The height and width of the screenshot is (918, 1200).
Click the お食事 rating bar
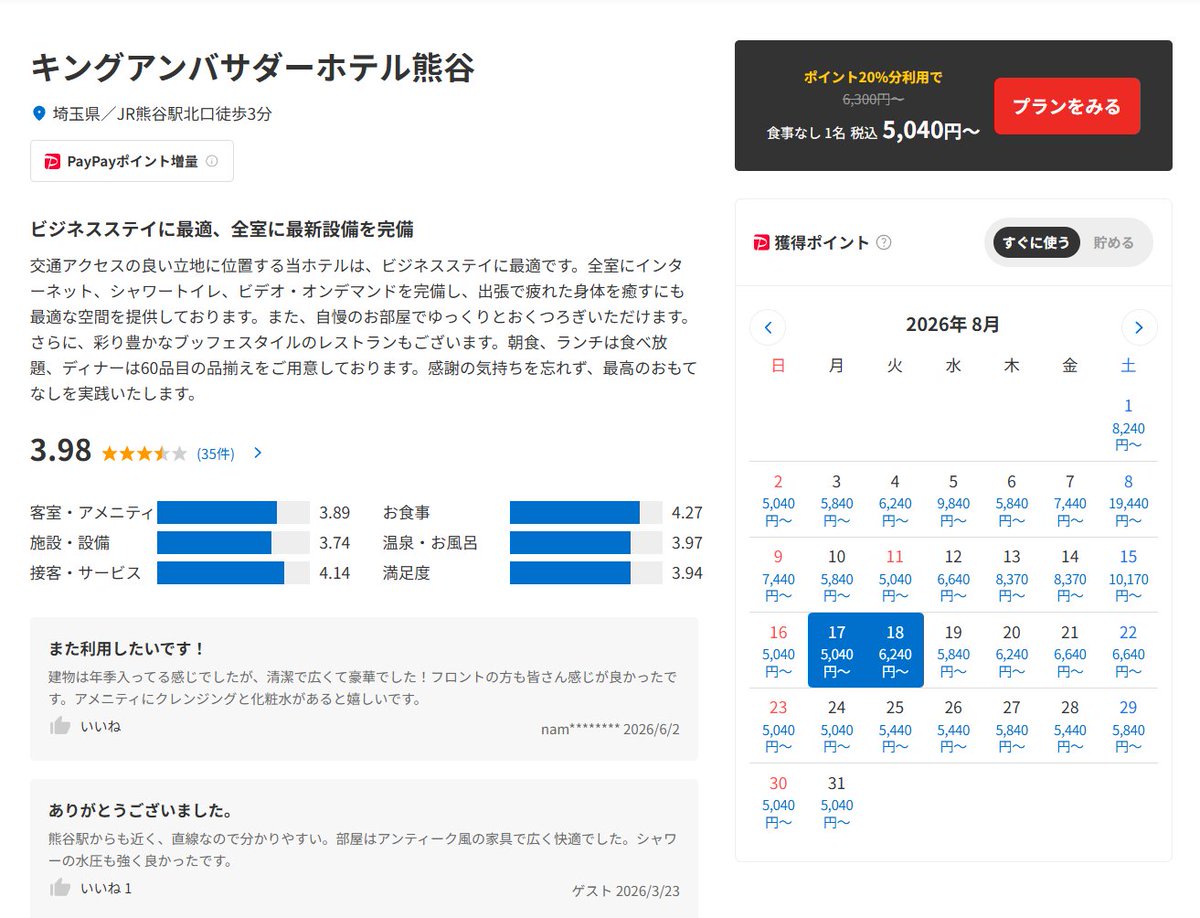tap(586, 513)
